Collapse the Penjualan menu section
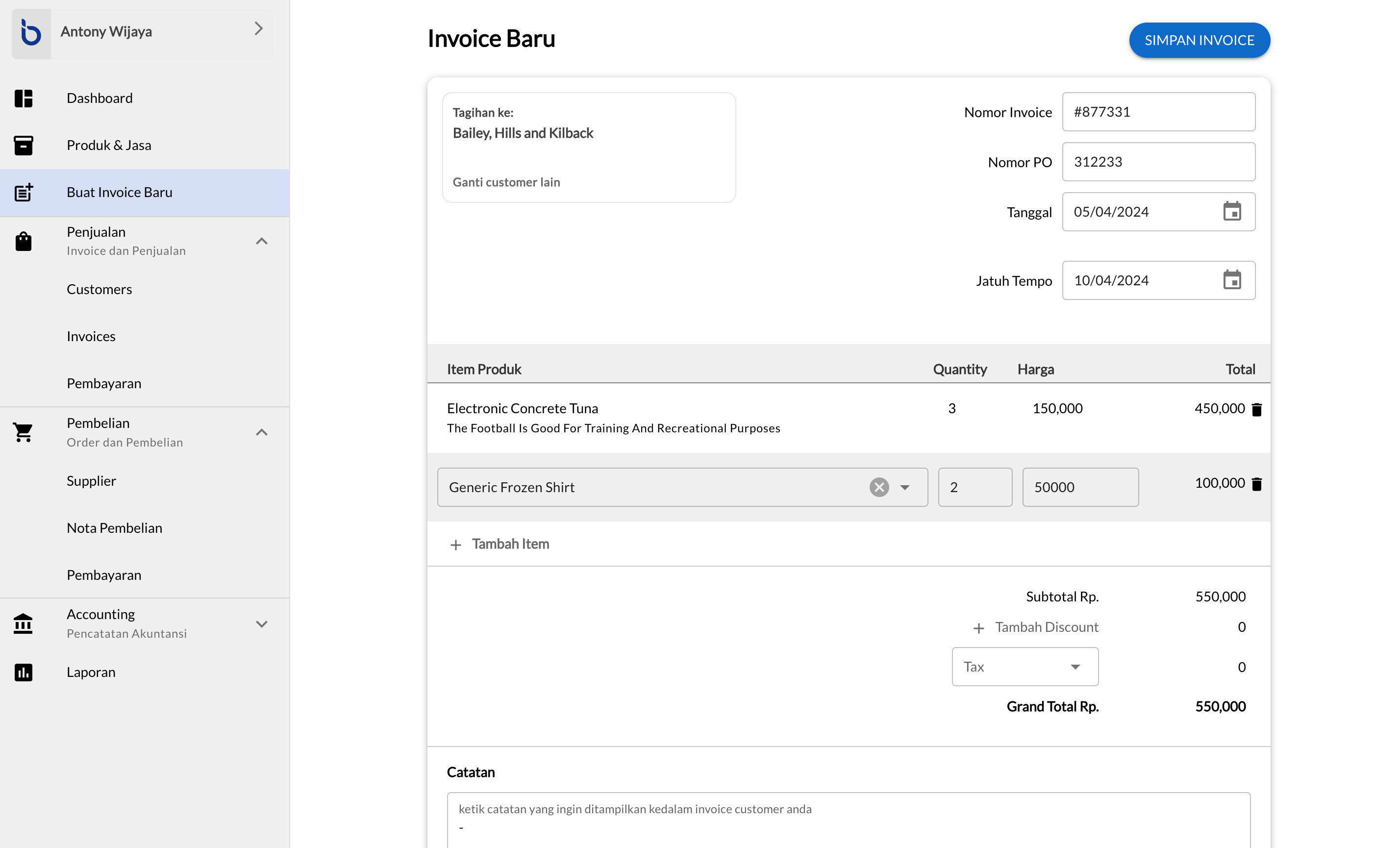Screen dimensions: 1400x848 [x=261, y=241]
